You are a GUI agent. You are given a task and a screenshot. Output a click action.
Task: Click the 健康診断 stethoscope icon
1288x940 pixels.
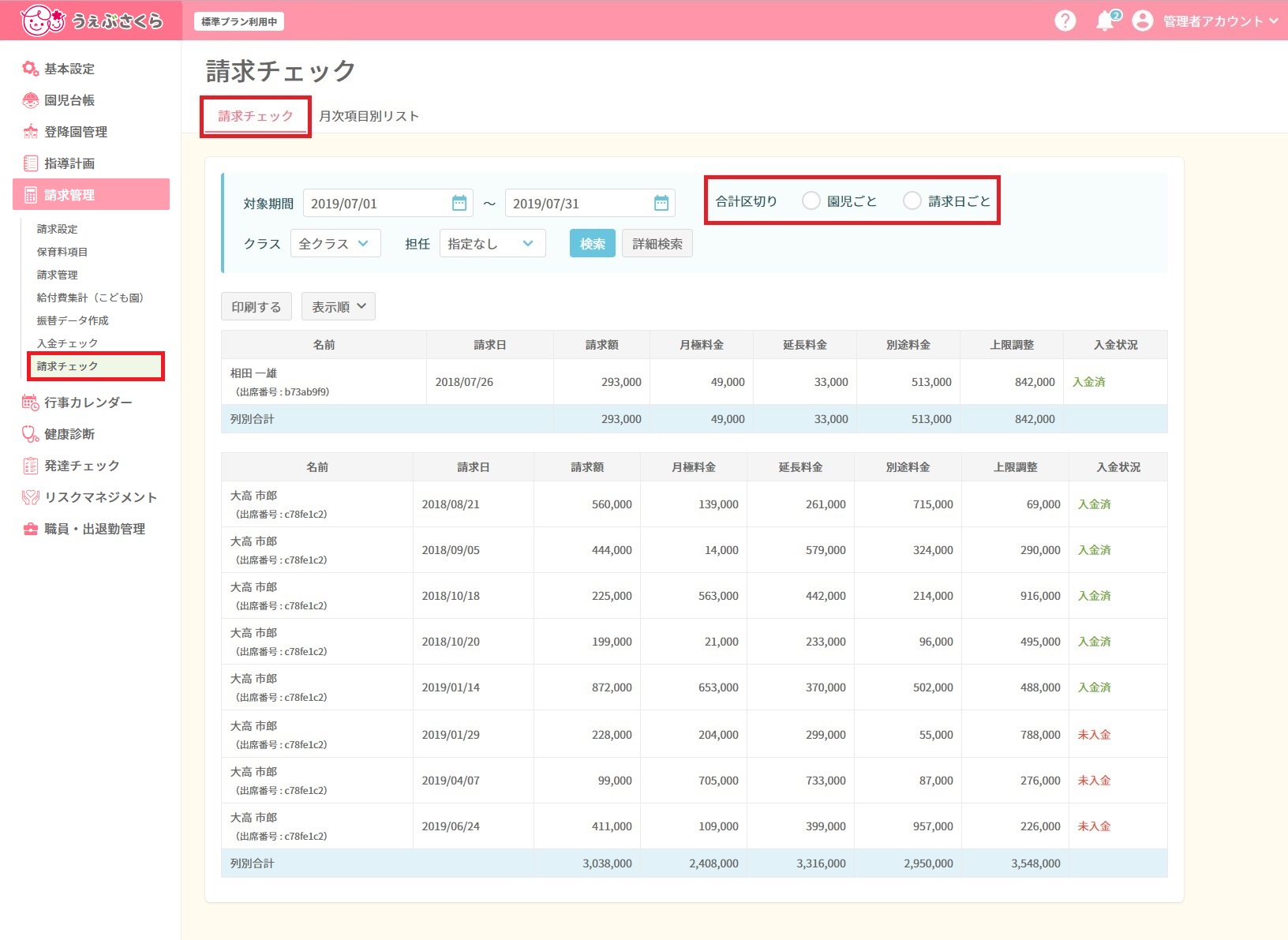(30, 434)
